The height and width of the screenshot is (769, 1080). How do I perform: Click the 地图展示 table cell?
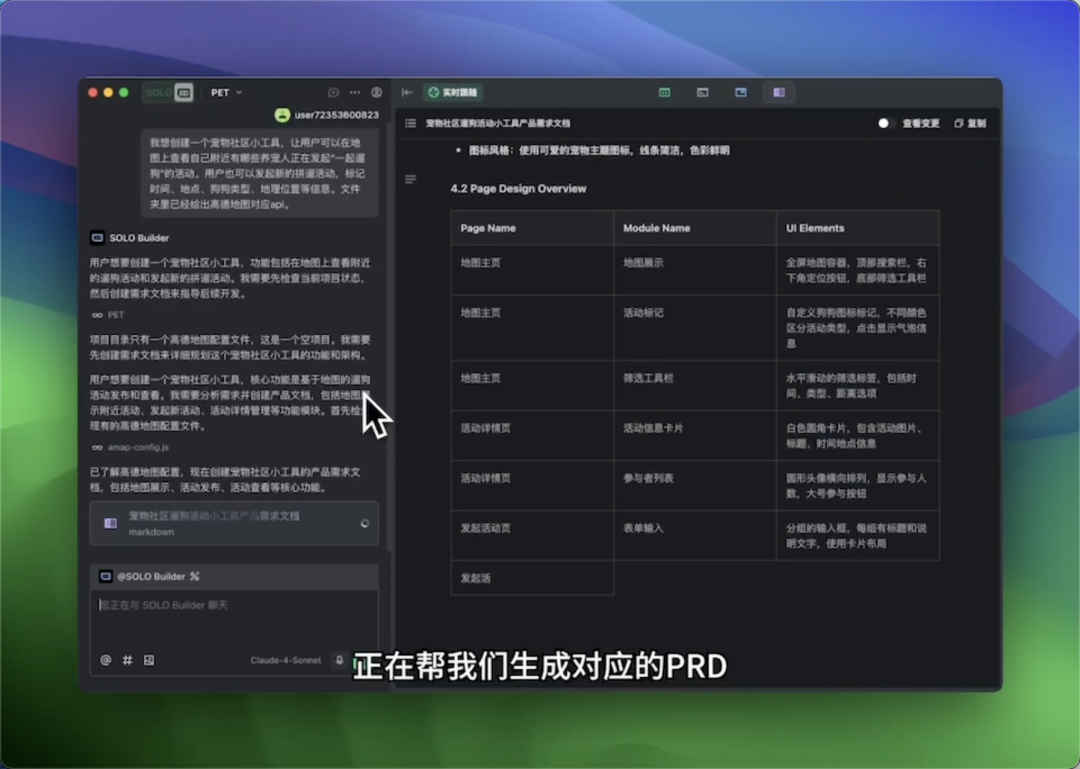click(x=694, y=270)
